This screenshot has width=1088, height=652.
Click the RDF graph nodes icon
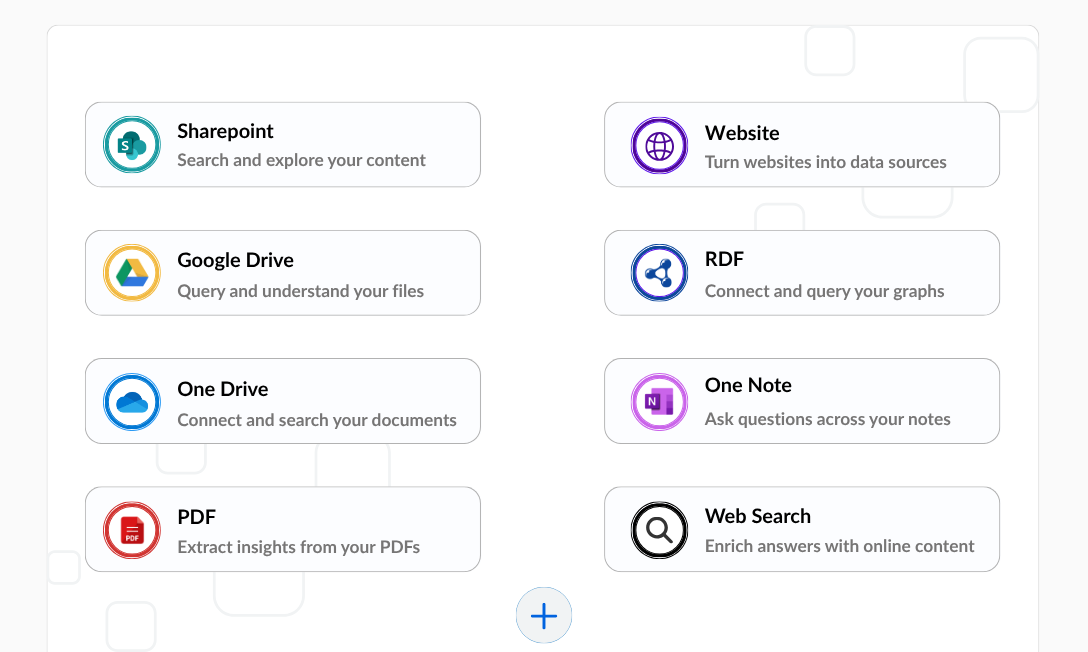[x=659, y=273]
